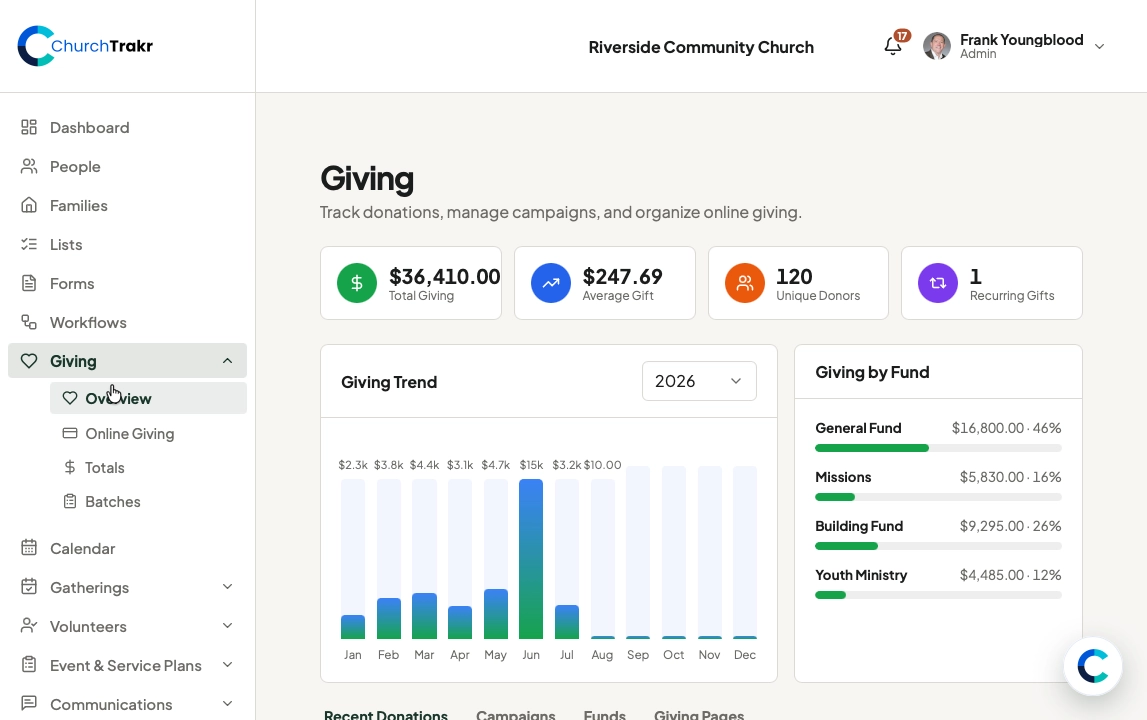Click the Totals dollar icon

pos(69,467)
